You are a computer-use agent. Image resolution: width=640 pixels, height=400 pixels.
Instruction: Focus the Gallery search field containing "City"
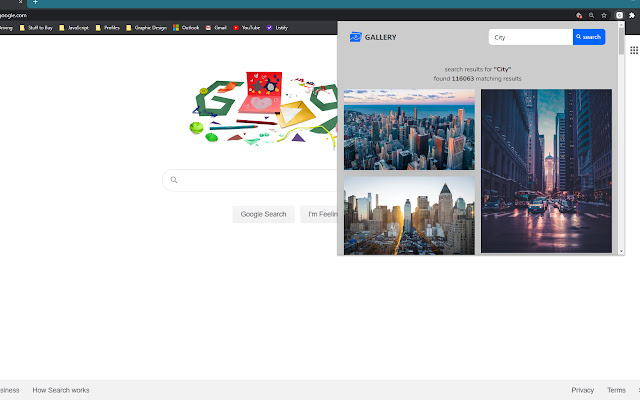tap(531, 37)
